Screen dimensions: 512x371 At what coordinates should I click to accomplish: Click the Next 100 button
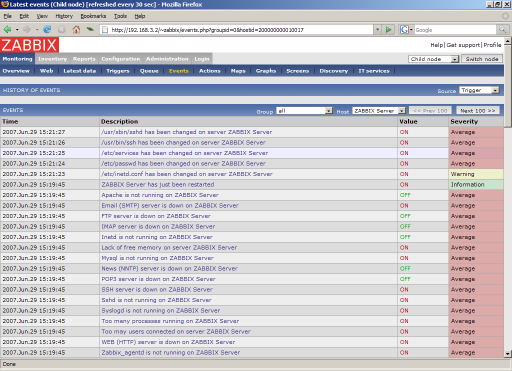tap(478, 111)
